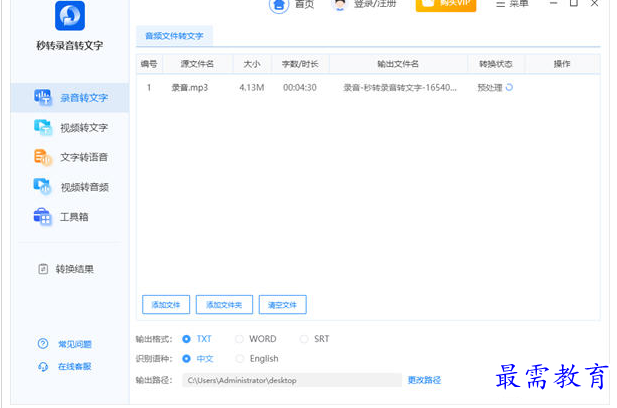Open 视频转音频 menu item
This screenshot has height=408, width=617.
pyautogui.click(x=85, y=187)
